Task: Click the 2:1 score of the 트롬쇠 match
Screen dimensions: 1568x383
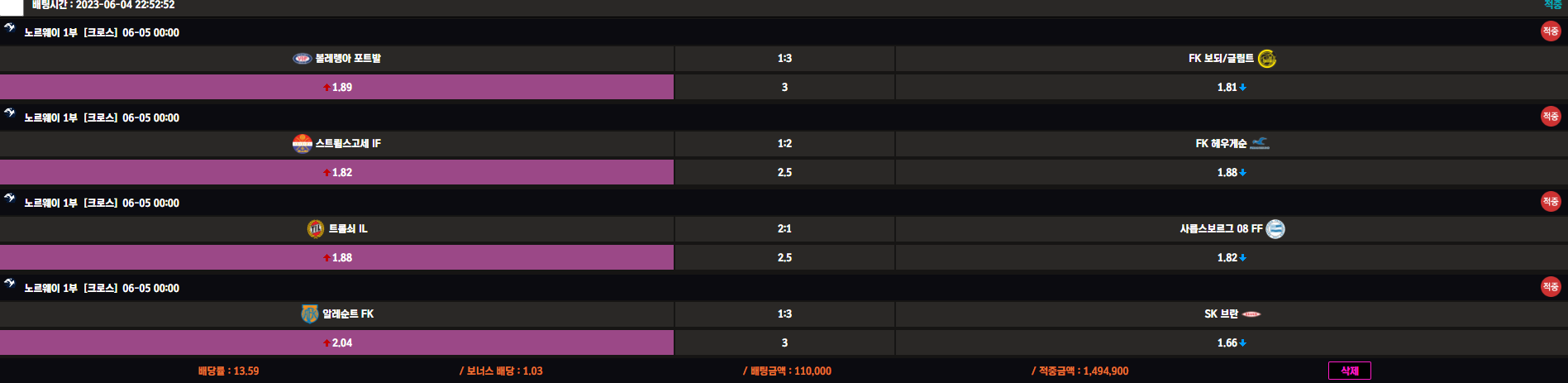Action: [784, 229]
